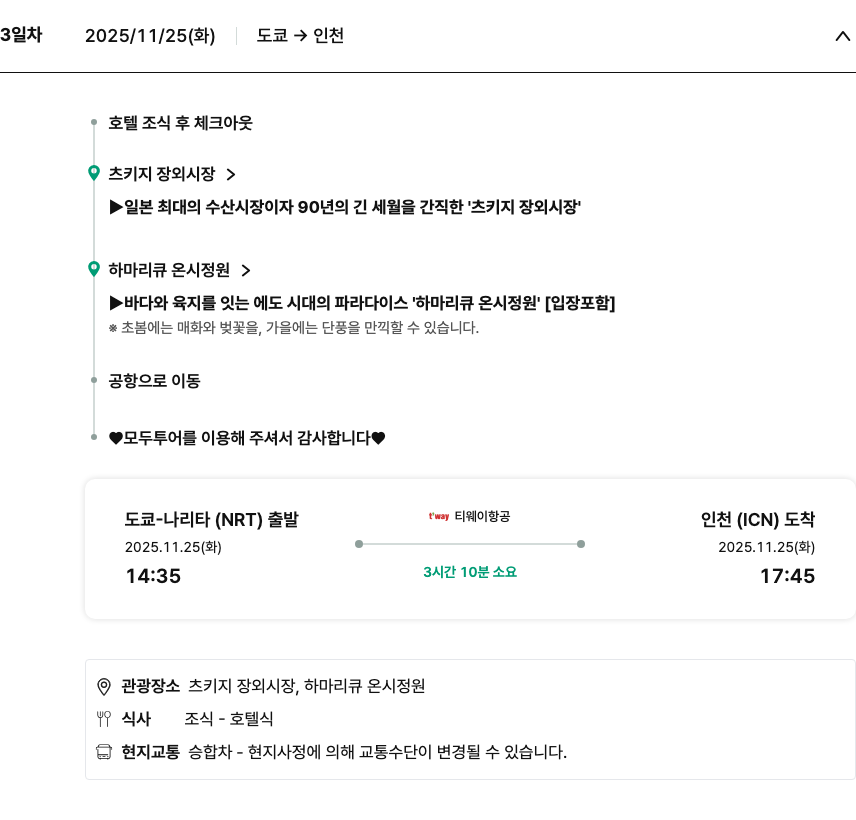This screenshot has width=856, height=820.
Task: Click the 하마리큐 온시정원 attraction link
Action: (169, 270)
